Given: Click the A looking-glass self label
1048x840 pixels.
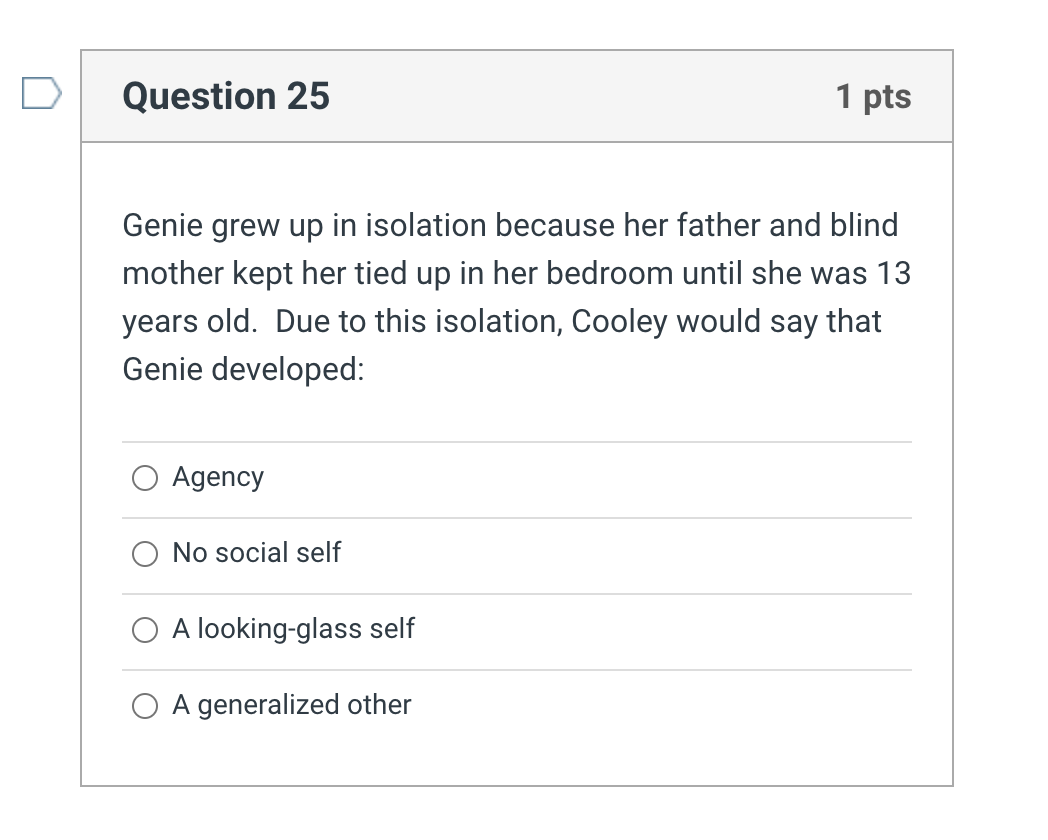Looking at the screenshot, I should (294, 630).
